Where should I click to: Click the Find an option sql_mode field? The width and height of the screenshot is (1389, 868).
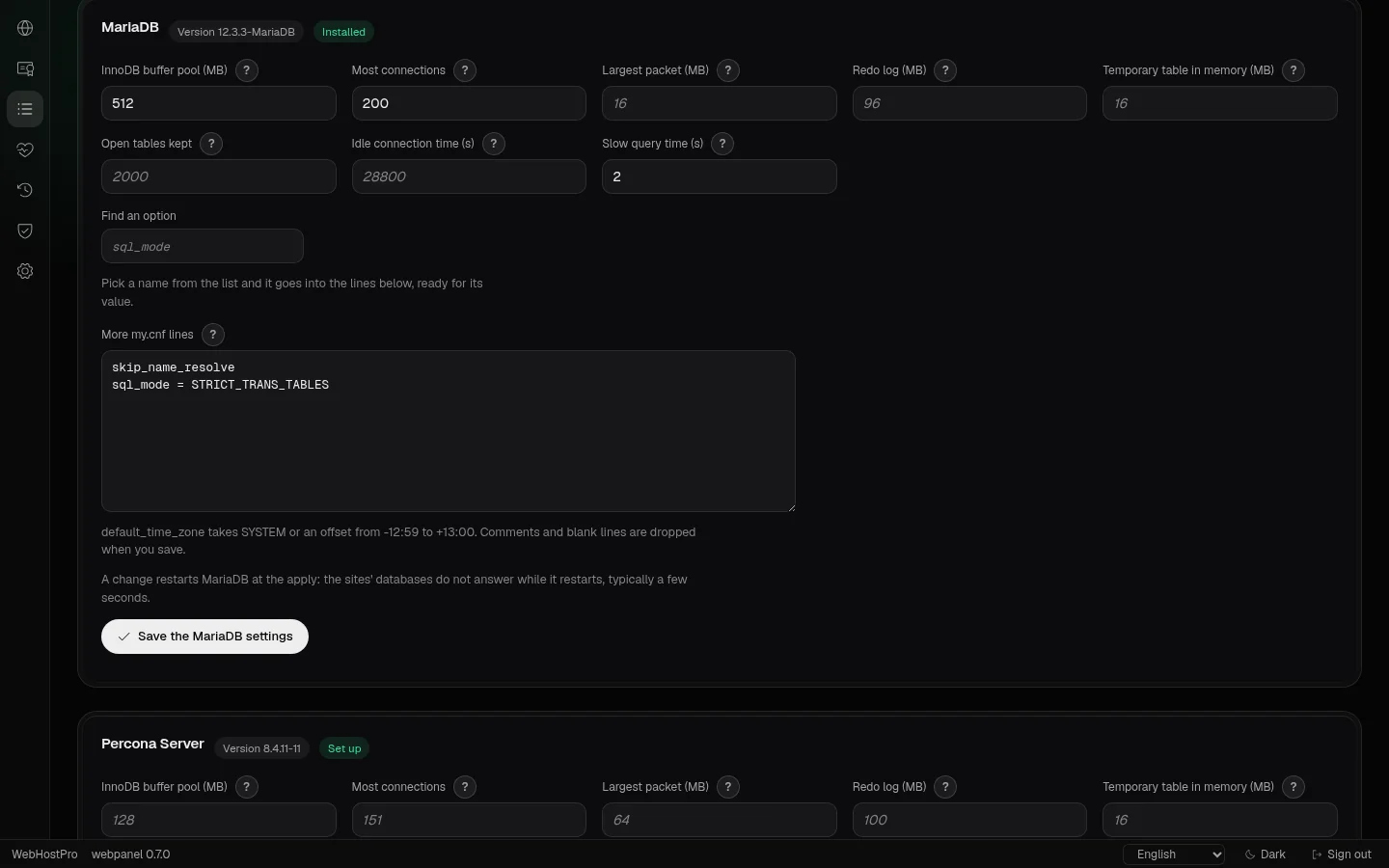click(x=203, y=246)
